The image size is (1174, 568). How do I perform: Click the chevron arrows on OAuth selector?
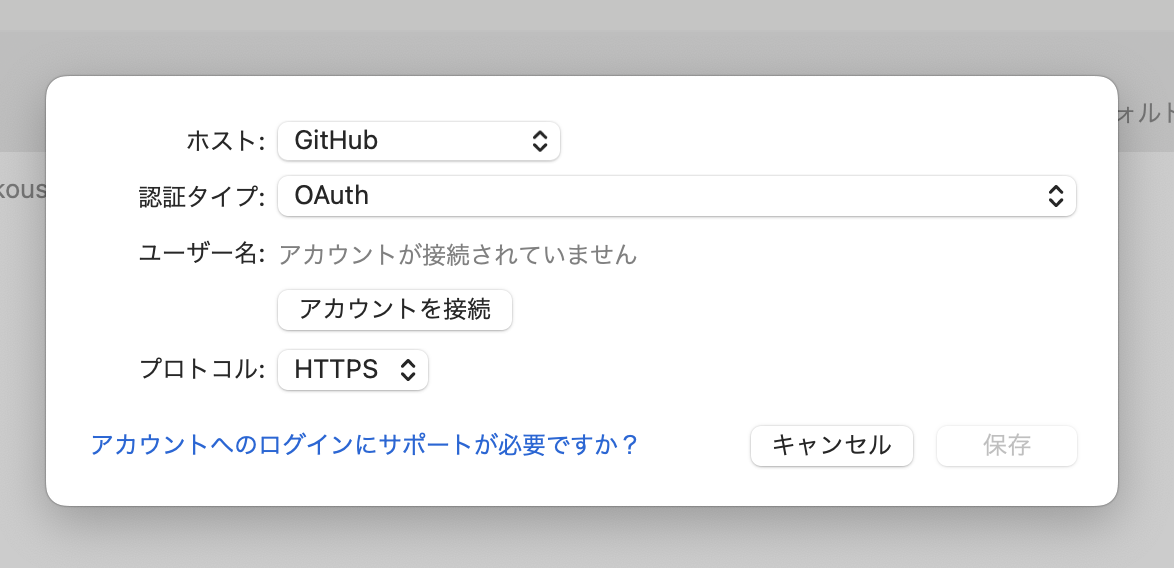click(1055, 196)
